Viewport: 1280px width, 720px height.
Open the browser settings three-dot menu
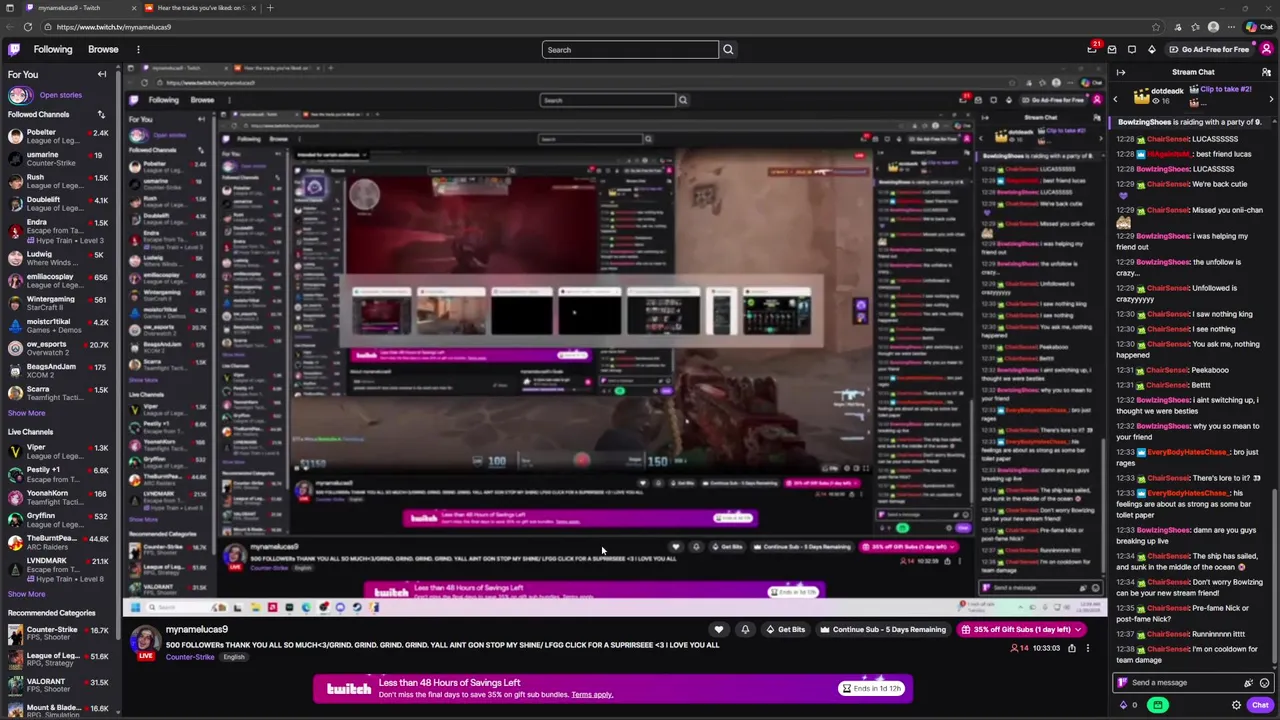[1232, 27]
